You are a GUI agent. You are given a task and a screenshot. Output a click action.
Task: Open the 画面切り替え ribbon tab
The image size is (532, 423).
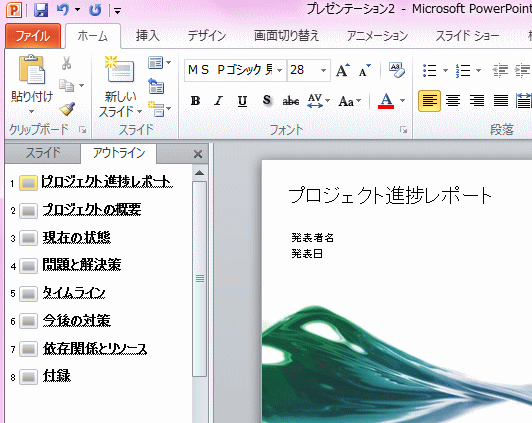click(286, 36)
